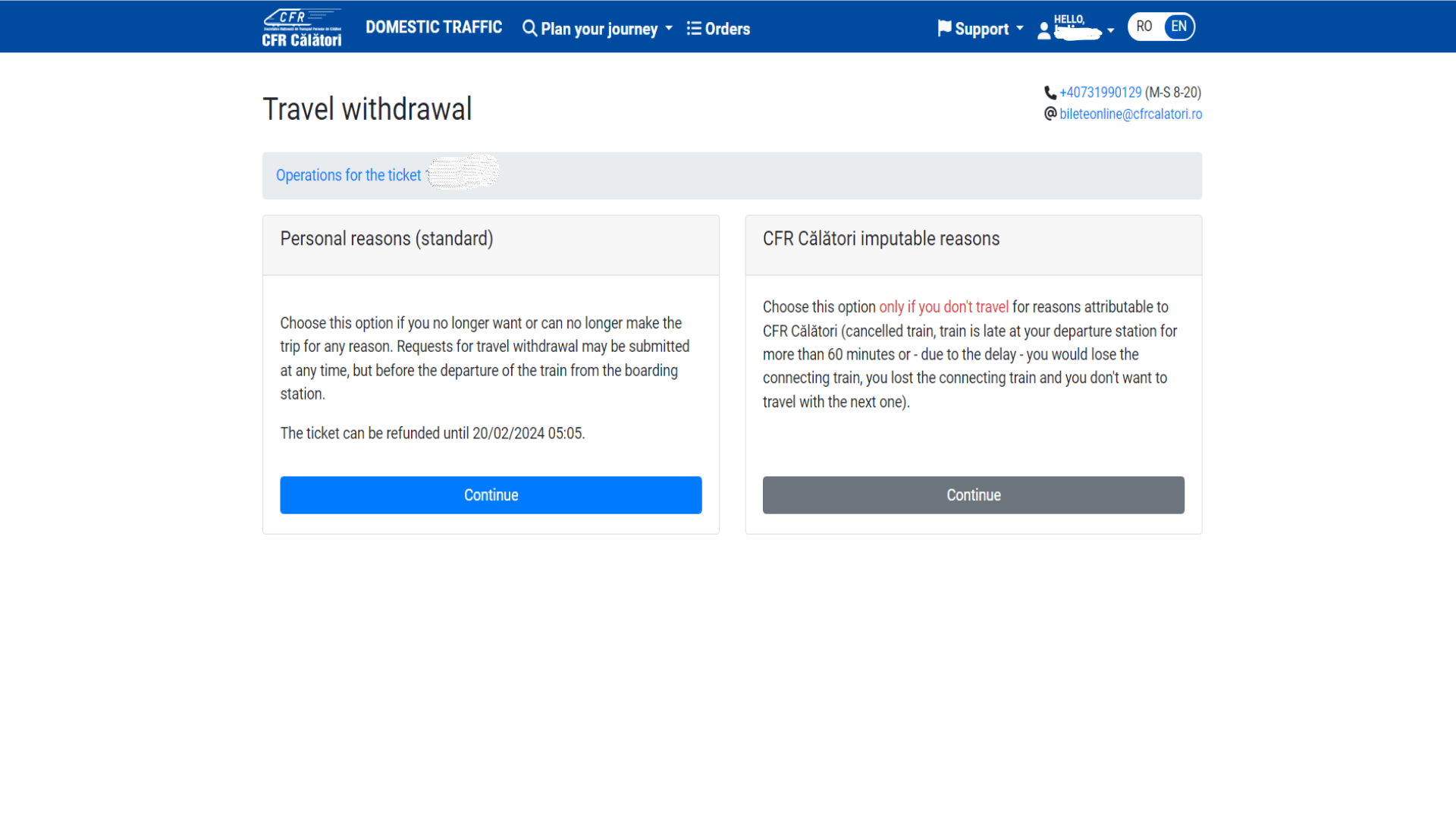Click the (M-S 8-20) hours text
The height and width of the screenshot is (819, 1456).
(x=1173, y=93)
